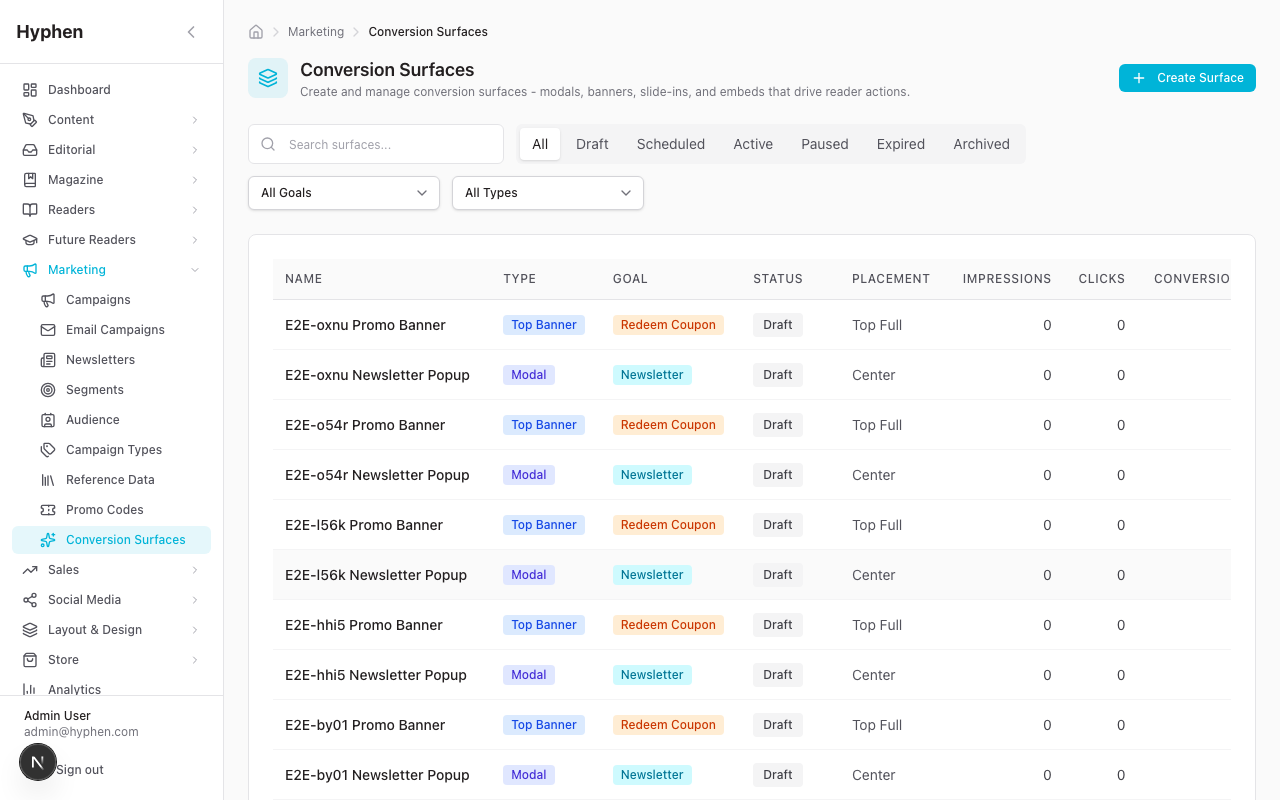Collapse the sidebar using the chevron icon
This screenshot has height=800, width=1280.
[191, 32]
